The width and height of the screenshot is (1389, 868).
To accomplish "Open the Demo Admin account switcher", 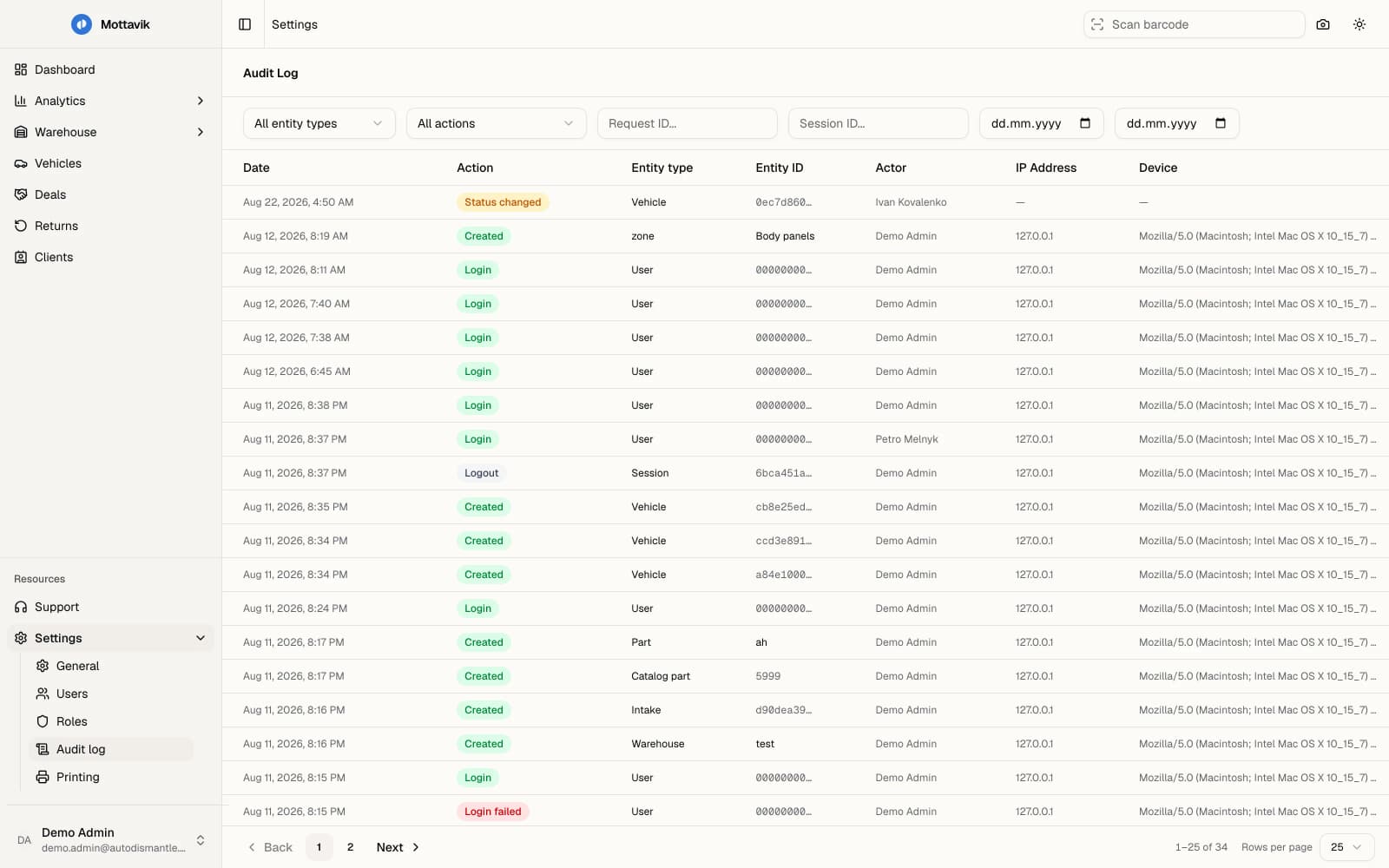I will [x=110, y=840].
